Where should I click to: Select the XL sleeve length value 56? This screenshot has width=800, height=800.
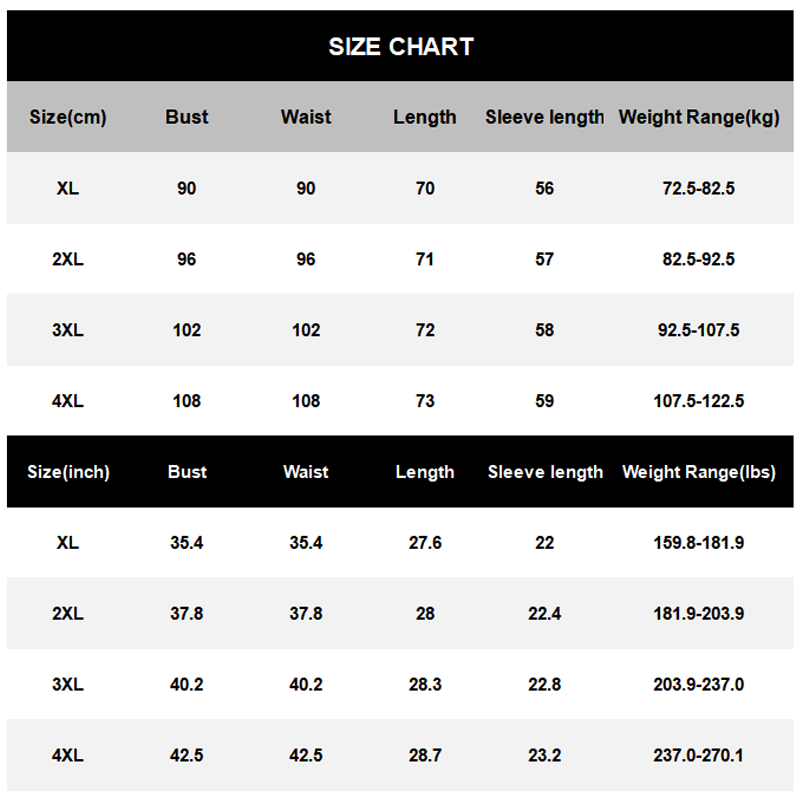click(545, 188)
